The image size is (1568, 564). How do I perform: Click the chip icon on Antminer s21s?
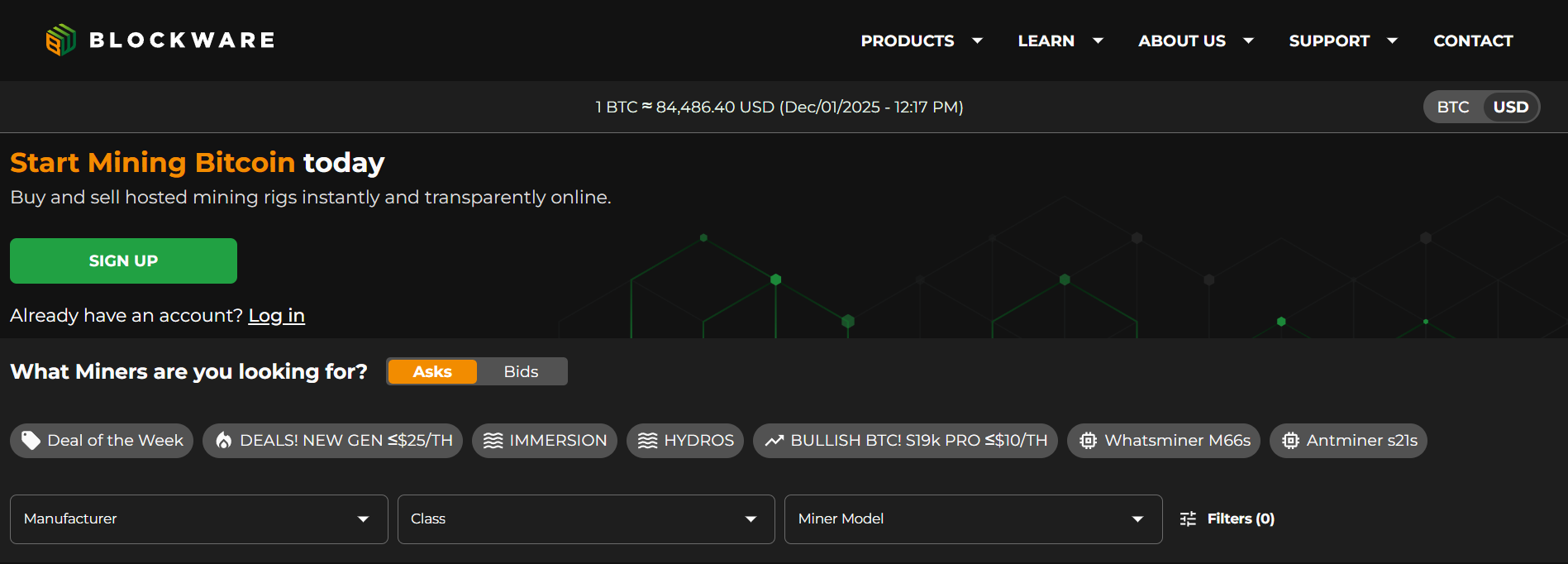1290,441
